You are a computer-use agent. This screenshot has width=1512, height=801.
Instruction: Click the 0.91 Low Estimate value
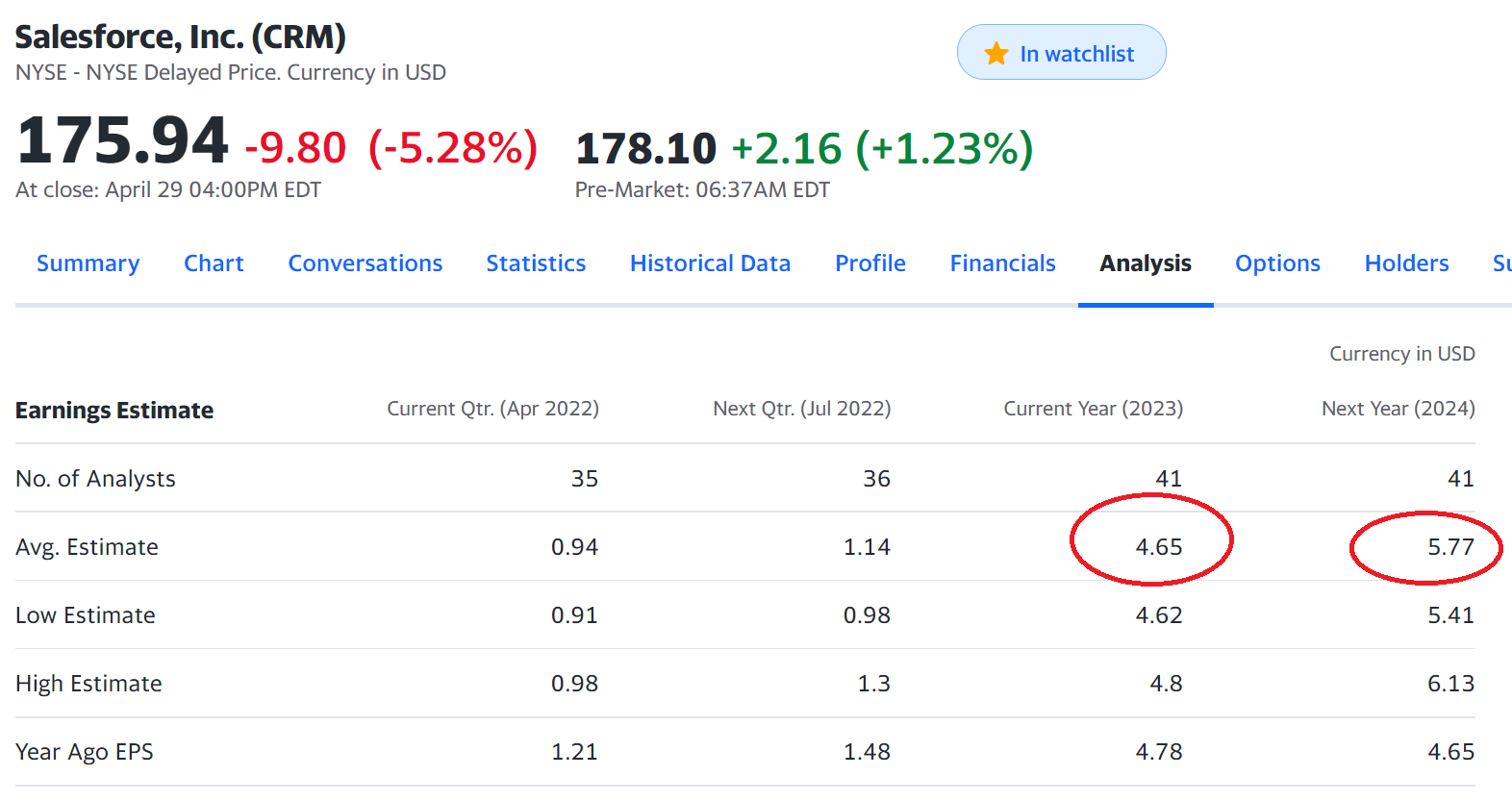coord(574,615)
